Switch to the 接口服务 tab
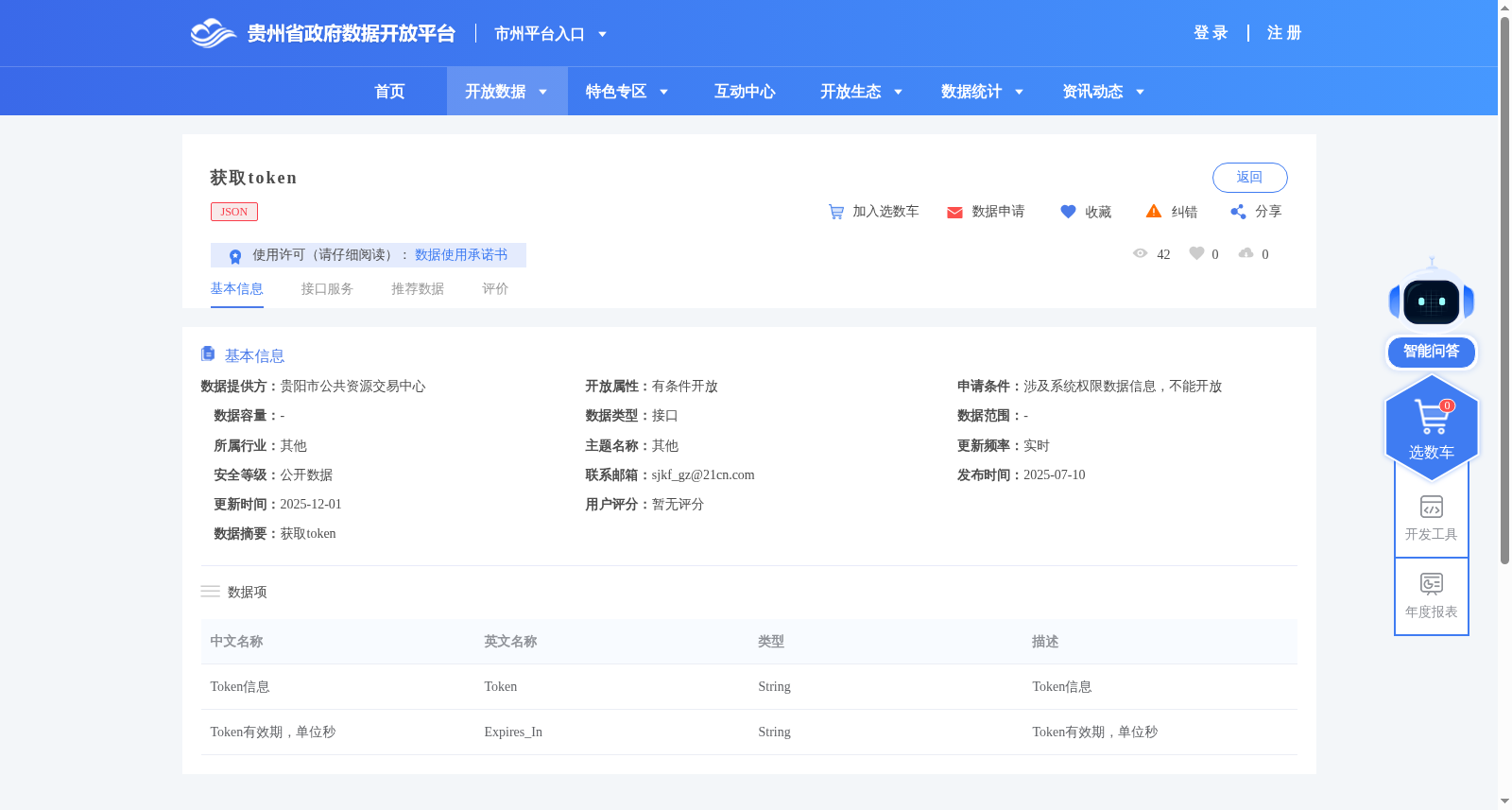The image size is (1512, 810). pos(327,289)
